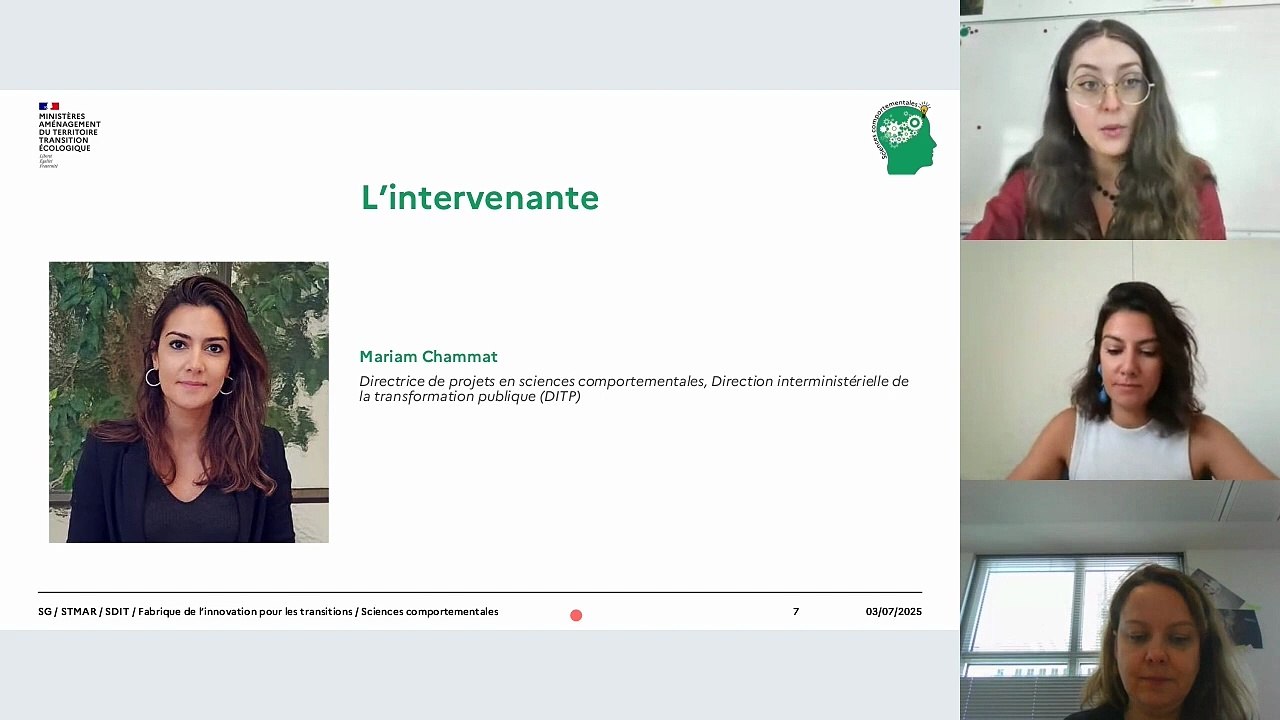
Task: Click the slide date "03/07/2025"
Action: point(894,612)
